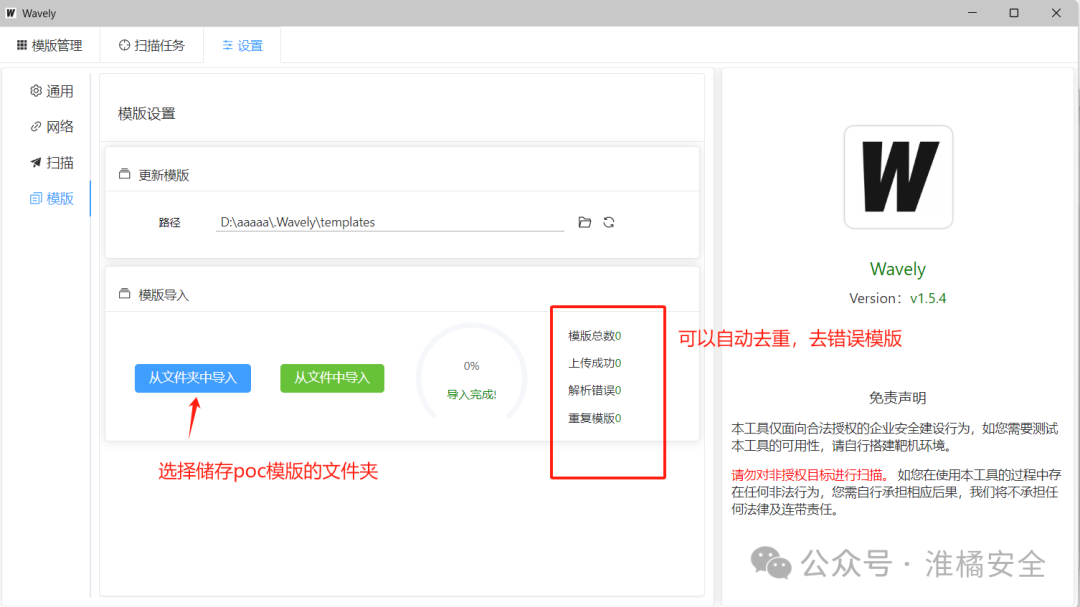1080x607 pixels.
Task: Click 从文件中导入 button
Action: coord(332,378)
